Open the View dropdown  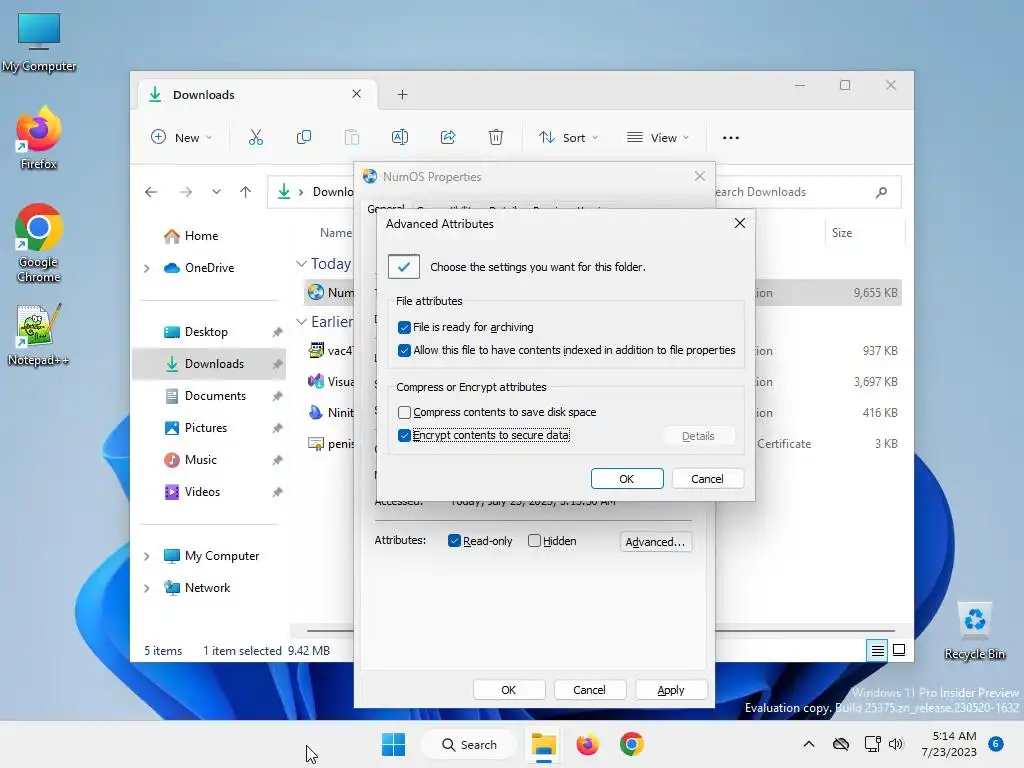pos(658,137)
